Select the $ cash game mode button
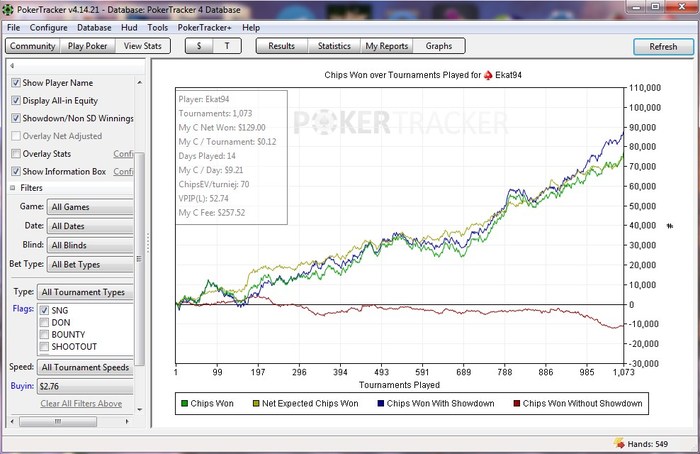This screenshot has width=700, height=454. [199, 46]
